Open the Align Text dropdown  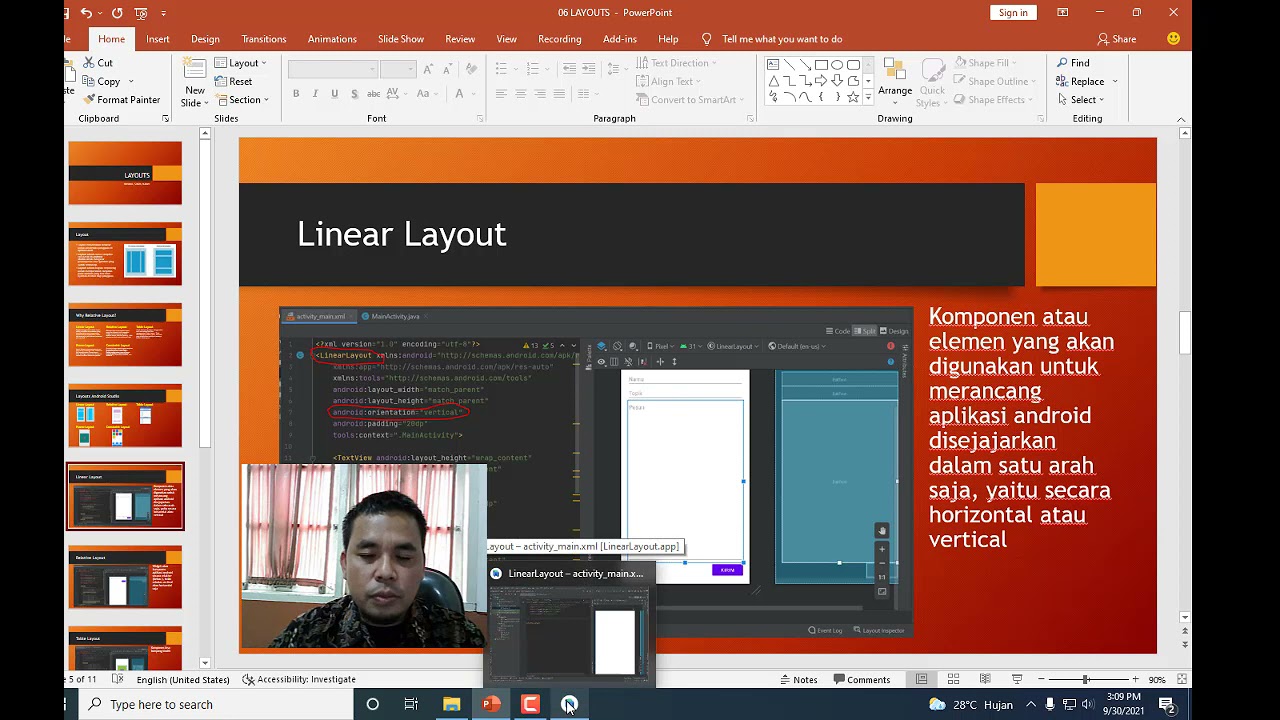(667, 81)
